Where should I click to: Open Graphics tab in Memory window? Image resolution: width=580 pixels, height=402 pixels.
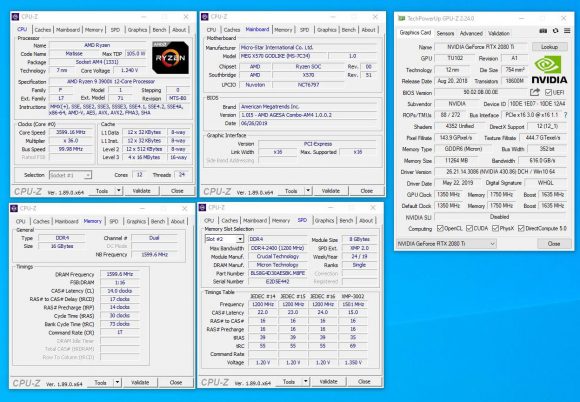[x=136, y=221]
